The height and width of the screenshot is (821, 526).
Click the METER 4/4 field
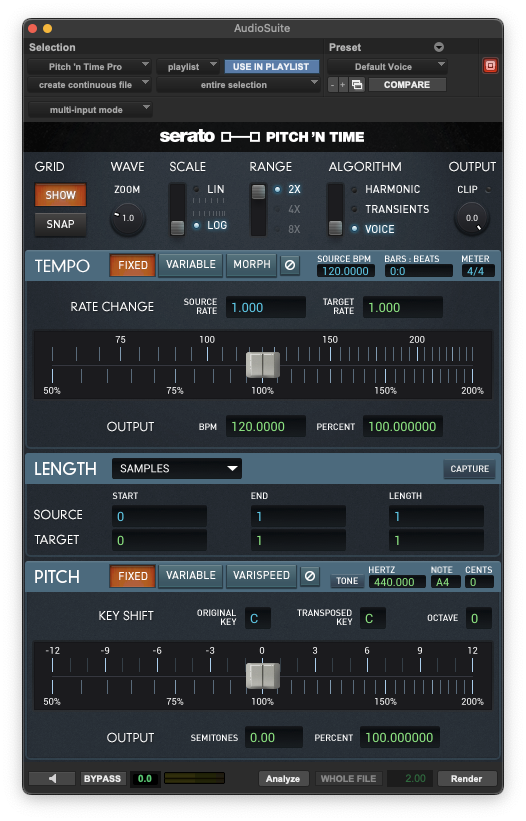[x=478, y=271]
